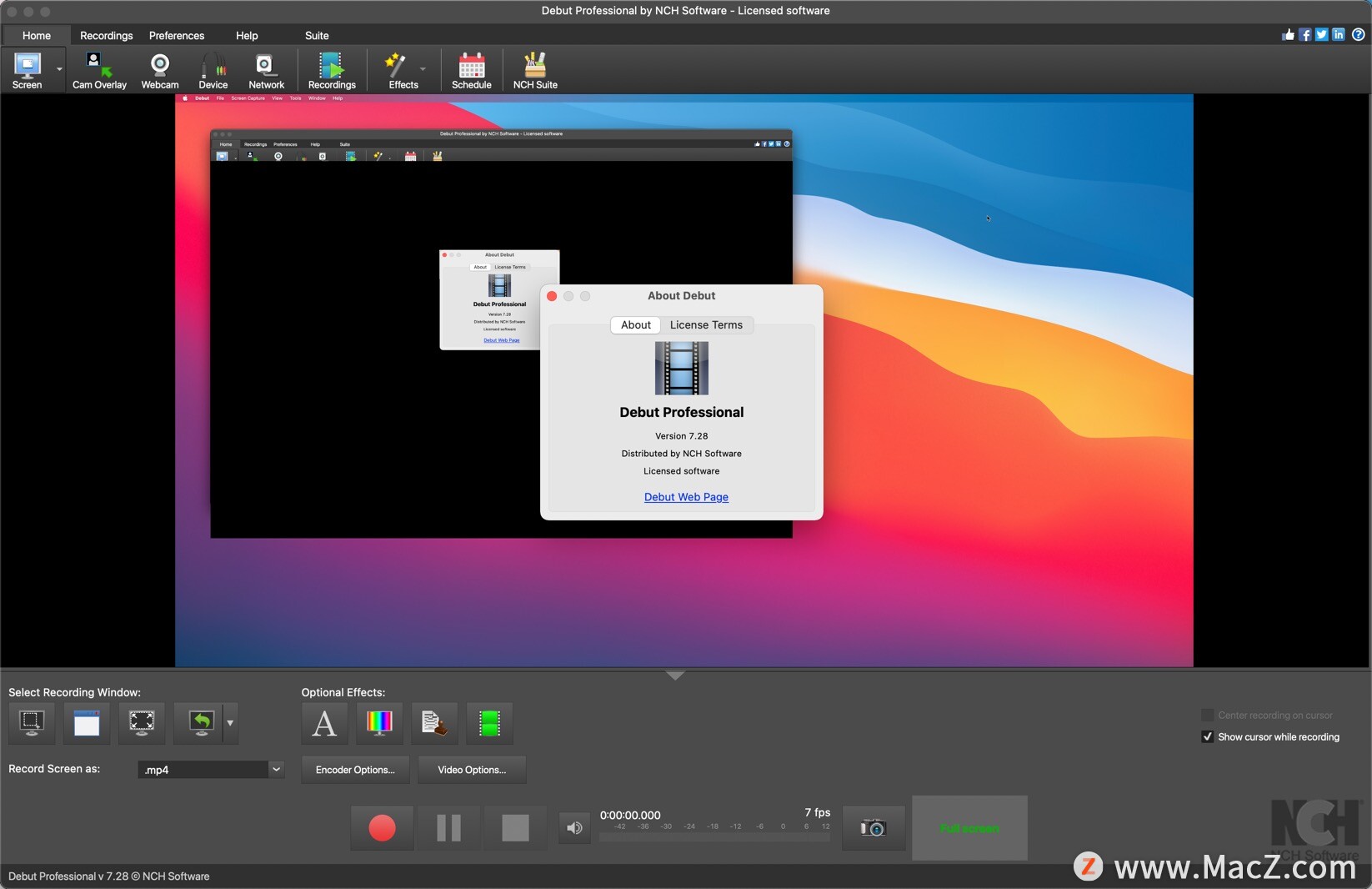Choose the selection rectangle recording window
1372x889 pixels.
tap(32, 722)
